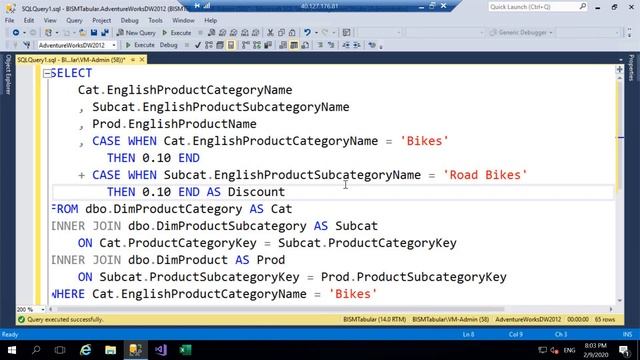The height and width of the screenshot is (360, 640).
Task: Open the Project menu
Action: click(101, 20)
